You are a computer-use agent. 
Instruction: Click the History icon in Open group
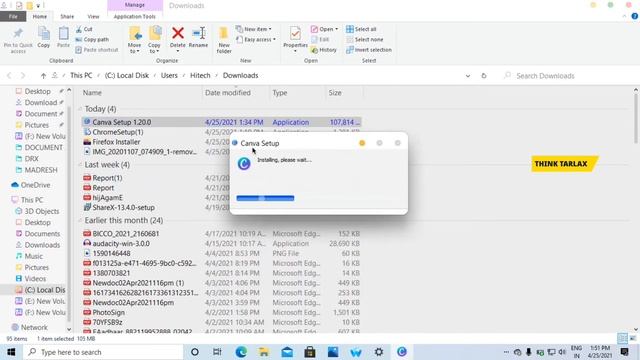[324, 50]
